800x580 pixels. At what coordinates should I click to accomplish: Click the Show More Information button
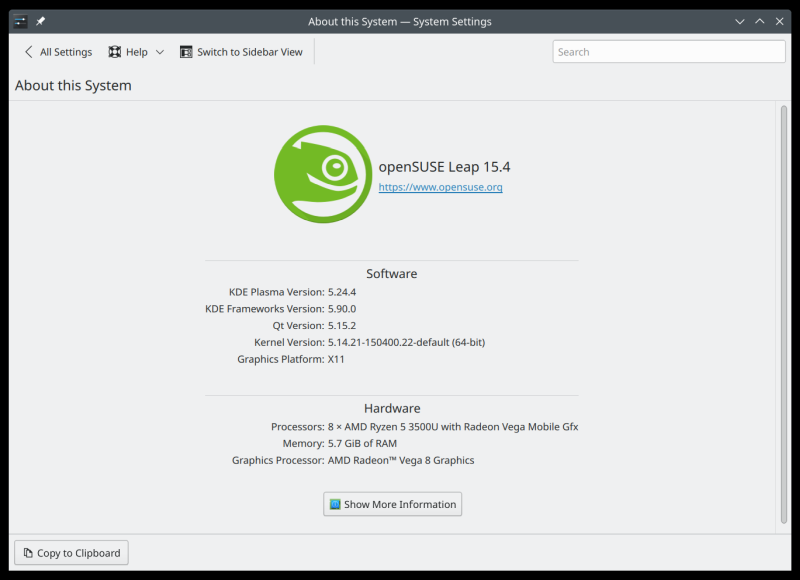(392, 504)
